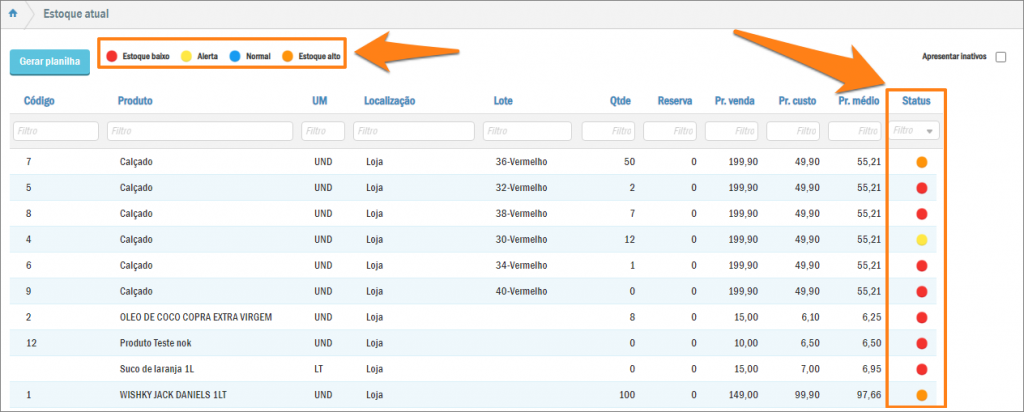
Task: Click orange status dot for 36-Vermelho row
Action: coord(921,162)
